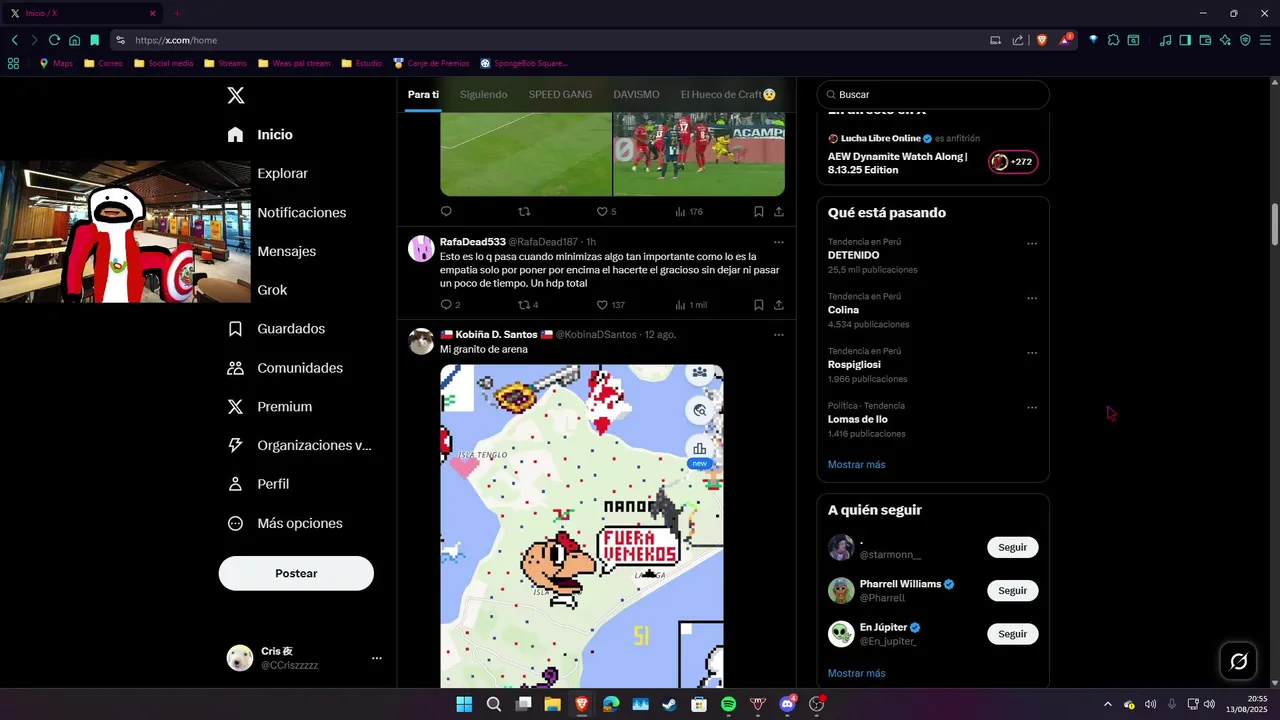Viewport: 1280px width, 720px height.
Task: View analytics of RafaDead533's post
Action: 691,305
